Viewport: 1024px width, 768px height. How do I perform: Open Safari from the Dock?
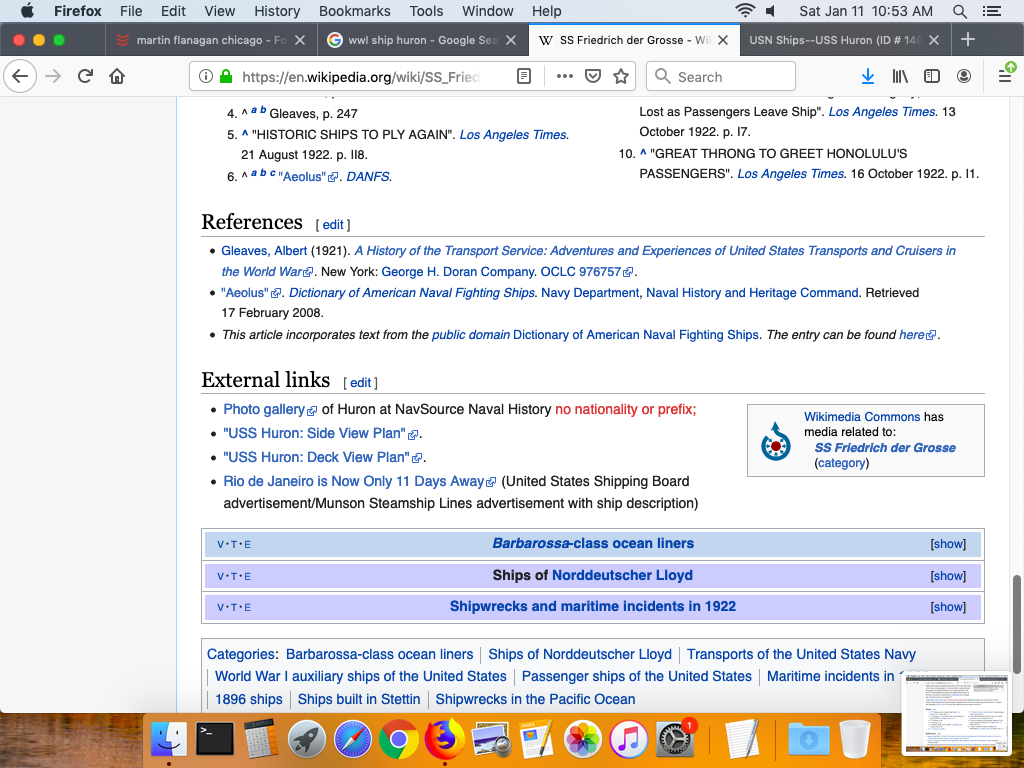click(x=352, y=740)
